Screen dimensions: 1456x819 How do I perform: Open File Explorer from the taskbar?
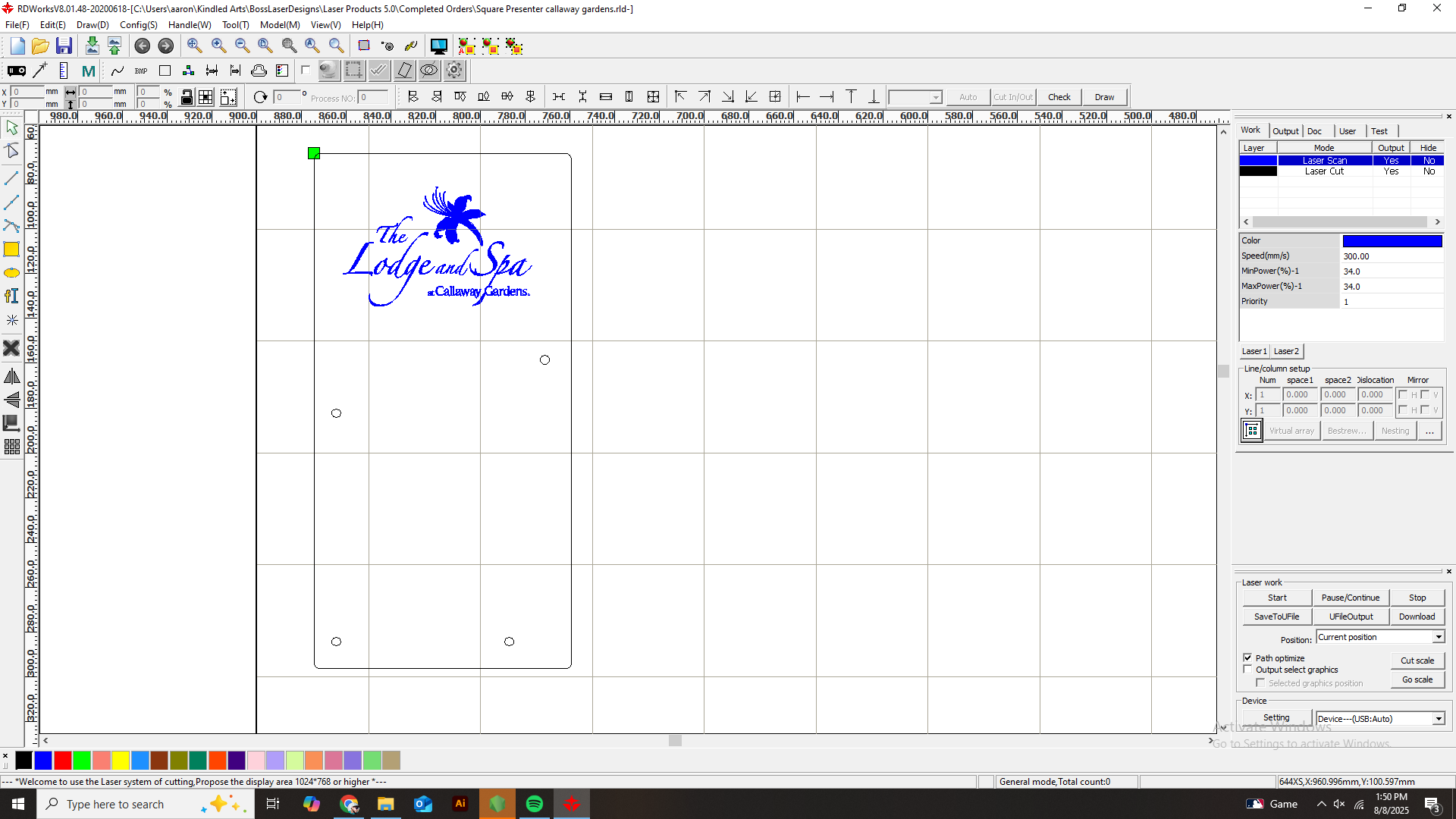386,804
